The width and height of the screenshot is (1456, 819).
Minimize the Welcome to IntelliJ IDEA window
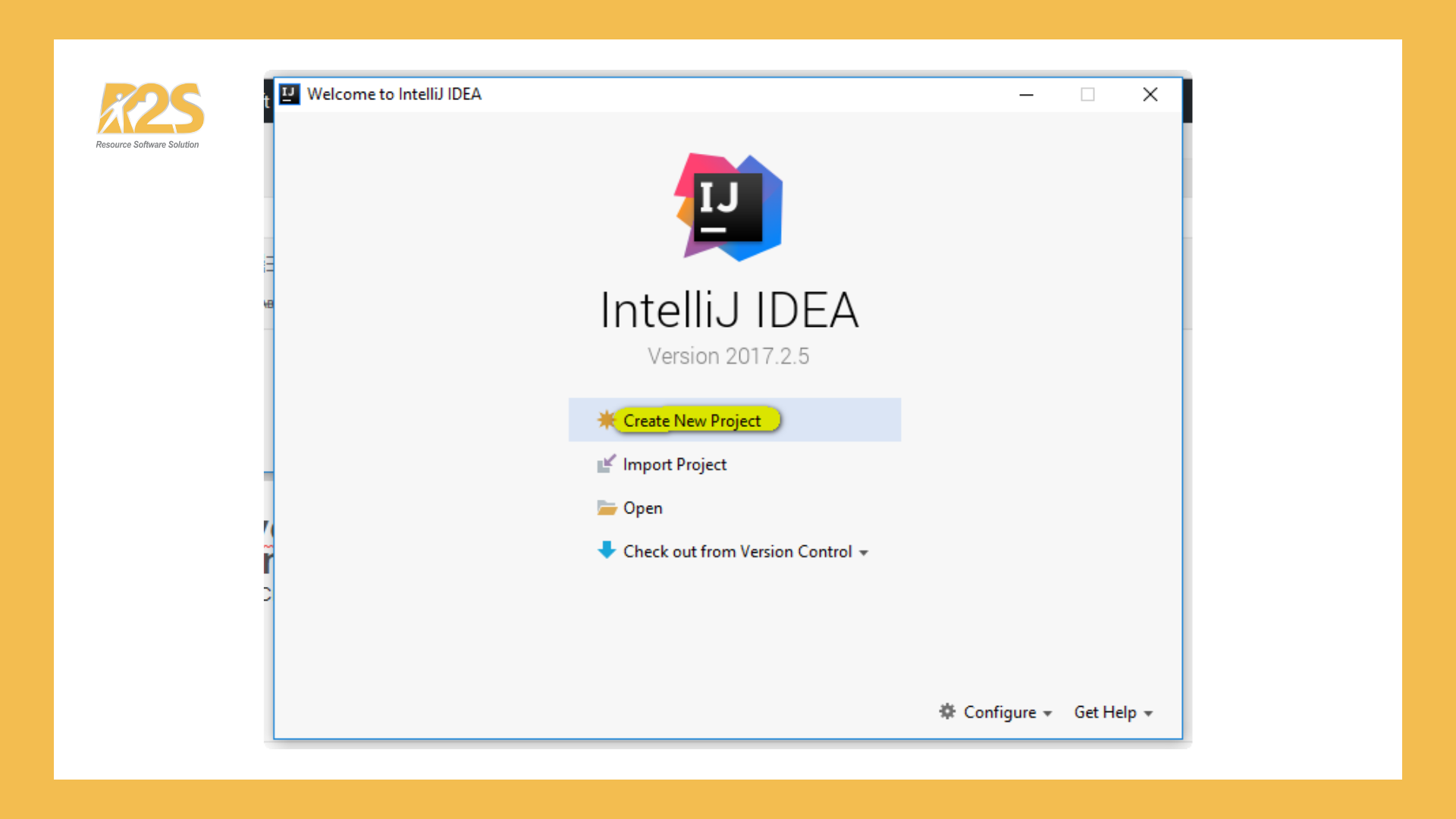click(1026, 95)
